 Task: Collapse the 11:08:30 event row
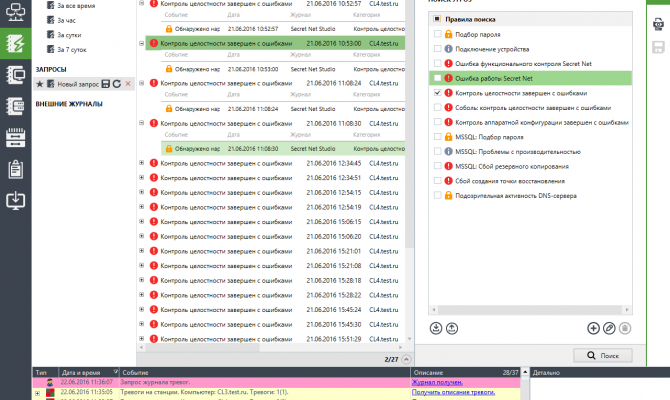[141, 123]
